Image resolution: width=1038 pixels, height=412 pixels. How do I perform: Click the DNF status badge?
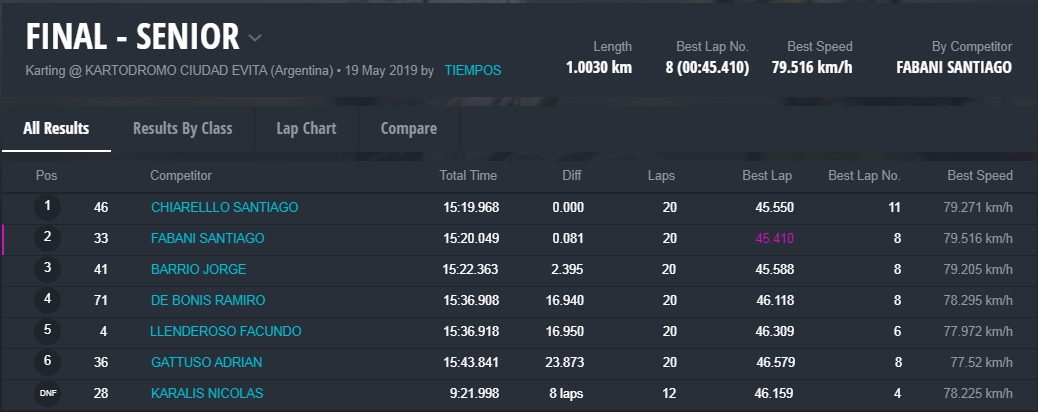(47, 393)
